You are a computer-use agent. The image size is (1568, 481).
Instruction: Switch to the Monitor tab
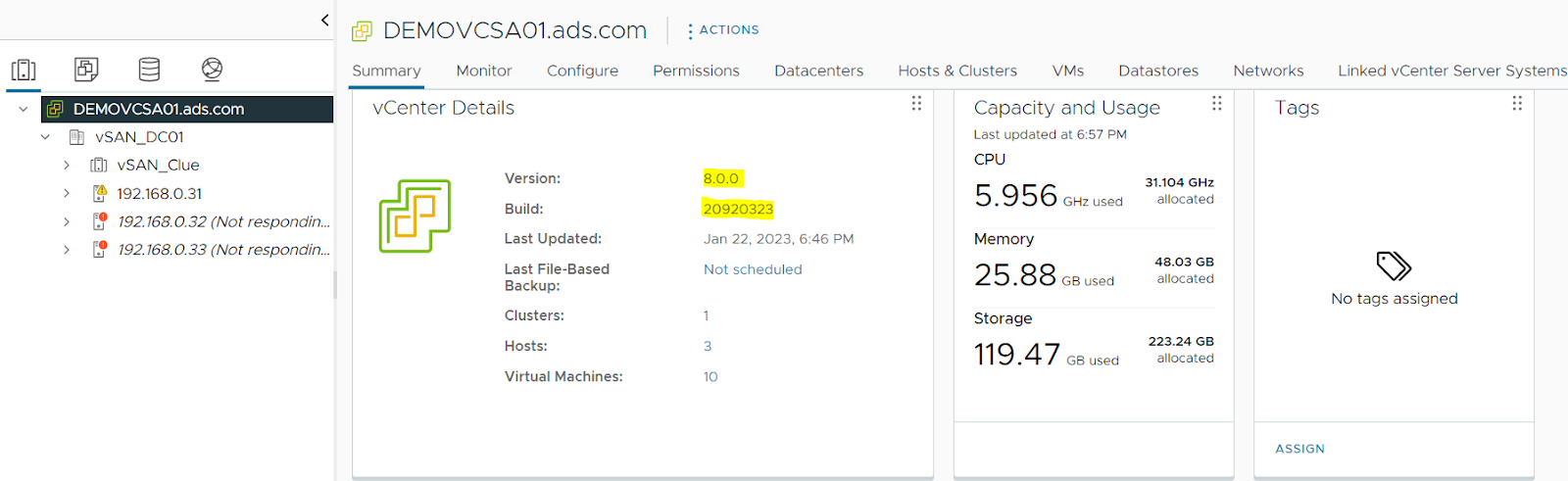[484, 71]
